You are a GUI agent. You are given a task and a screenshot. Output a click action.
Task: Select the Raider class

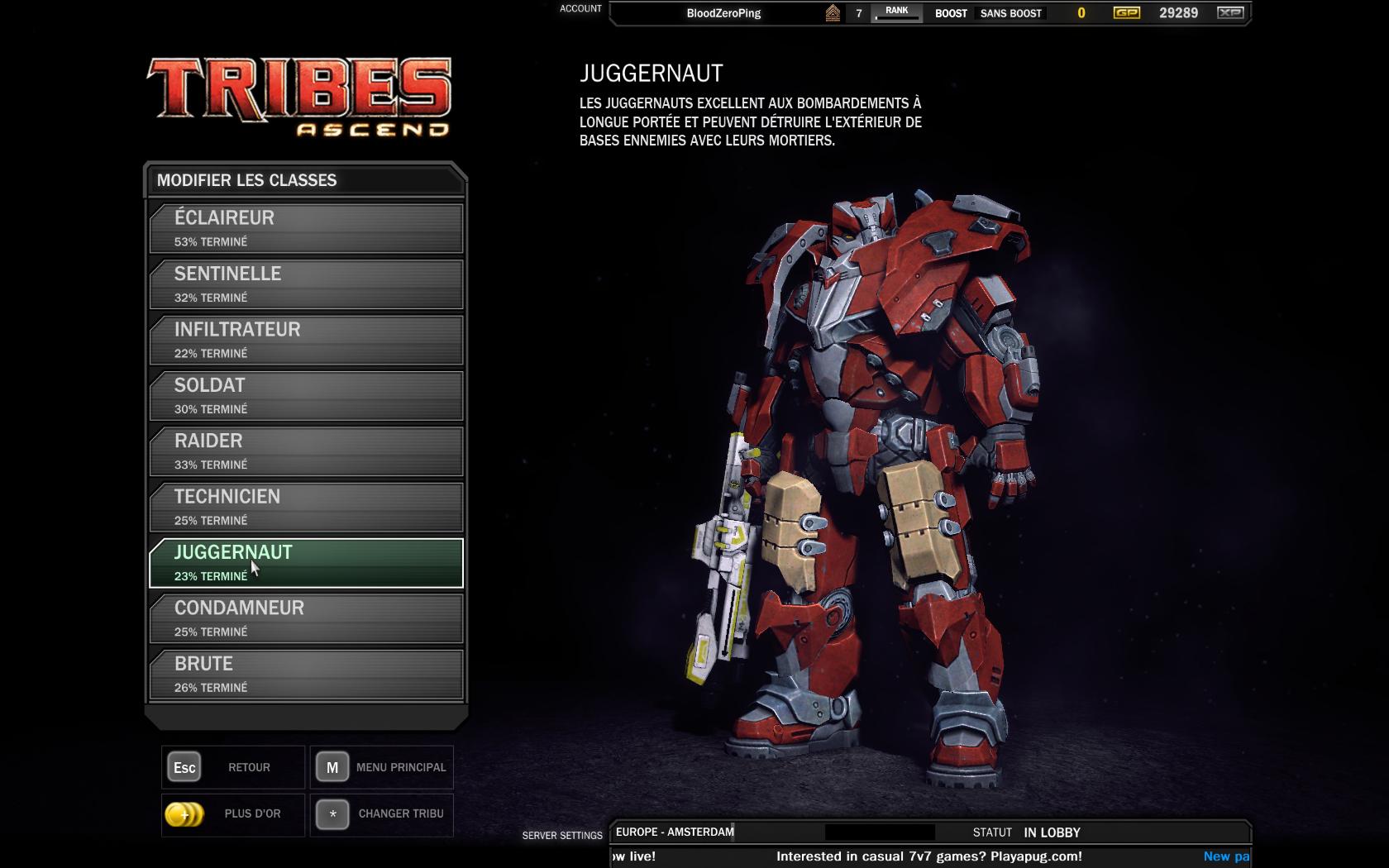[306, 451]
